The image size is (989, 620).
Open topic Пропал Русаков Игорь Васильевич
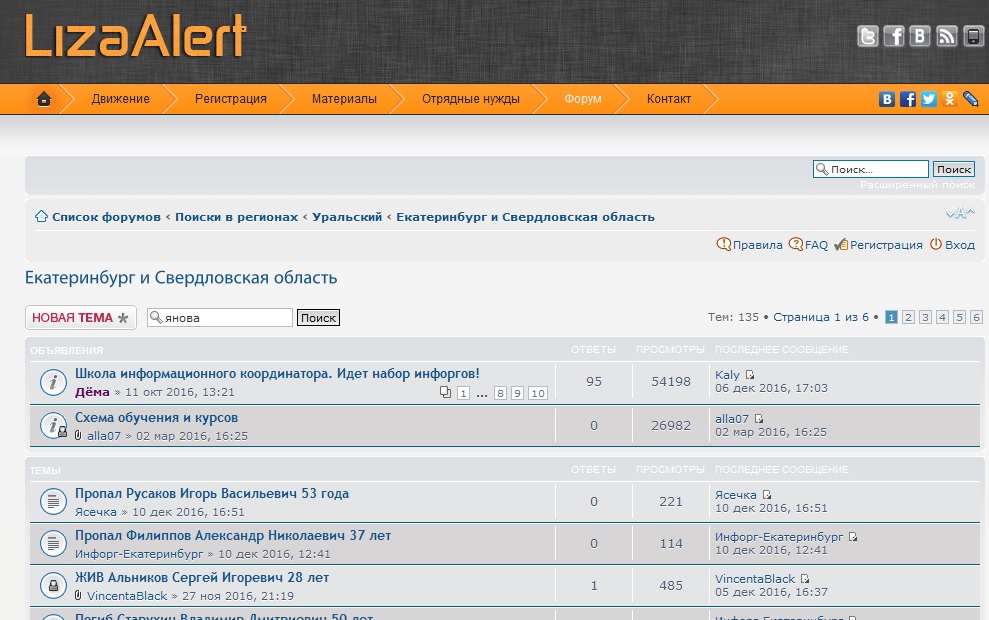pyautogui.click(x=212, y=493)
